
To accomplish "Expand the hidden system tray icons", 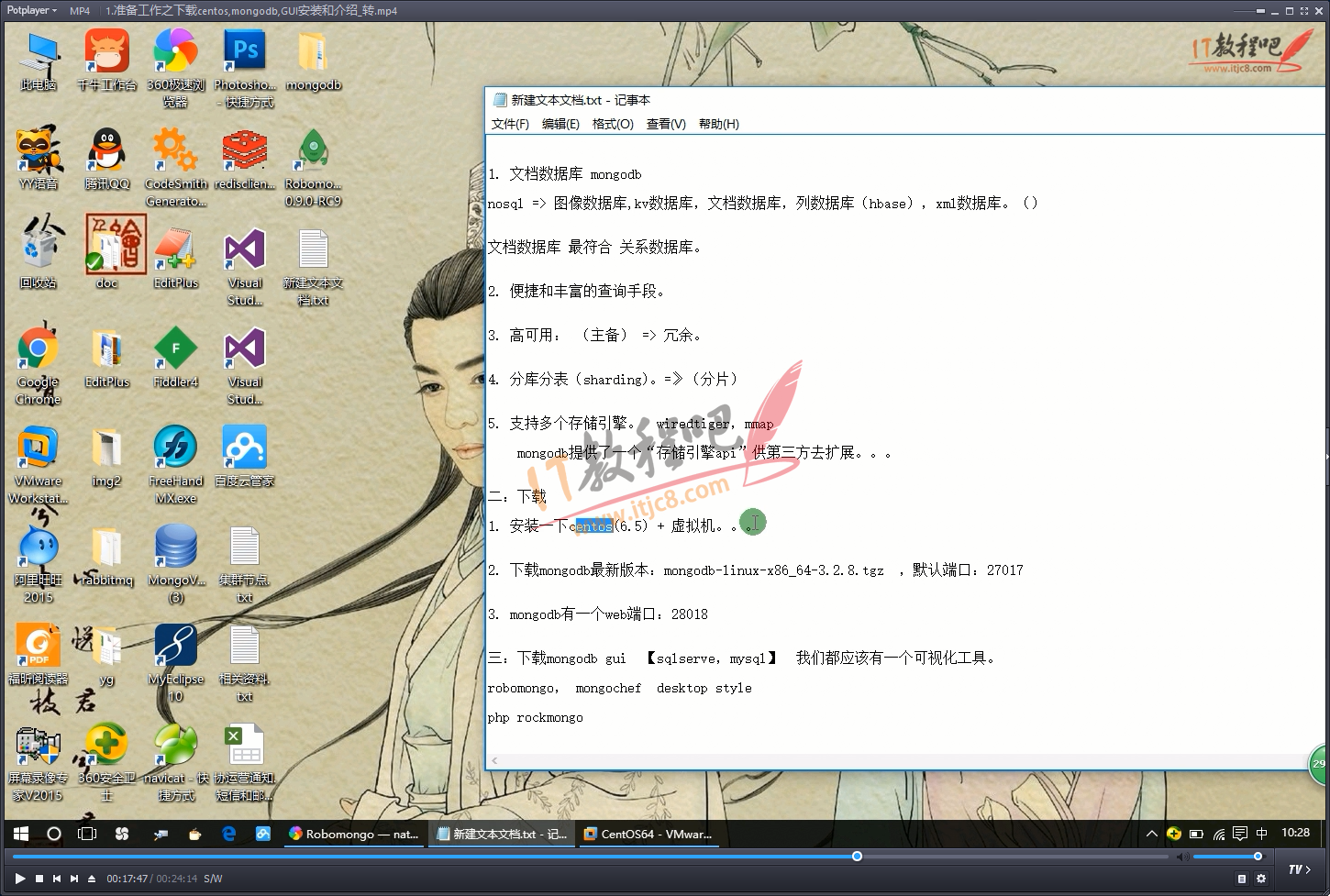I will pyautogui.click(x=1151, y=834).
